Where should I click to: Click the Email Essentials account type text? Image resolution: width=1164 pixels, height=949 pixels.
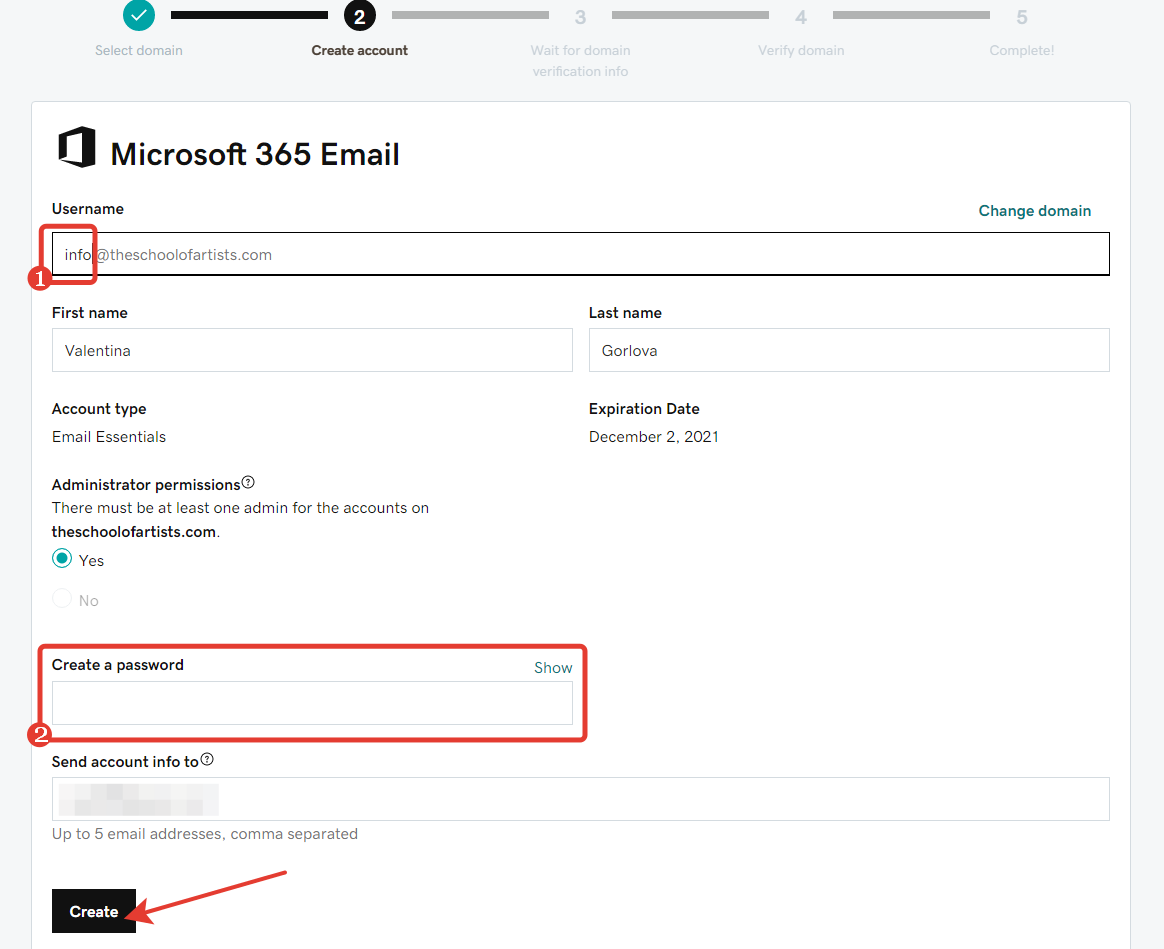[x=109, y=437]
